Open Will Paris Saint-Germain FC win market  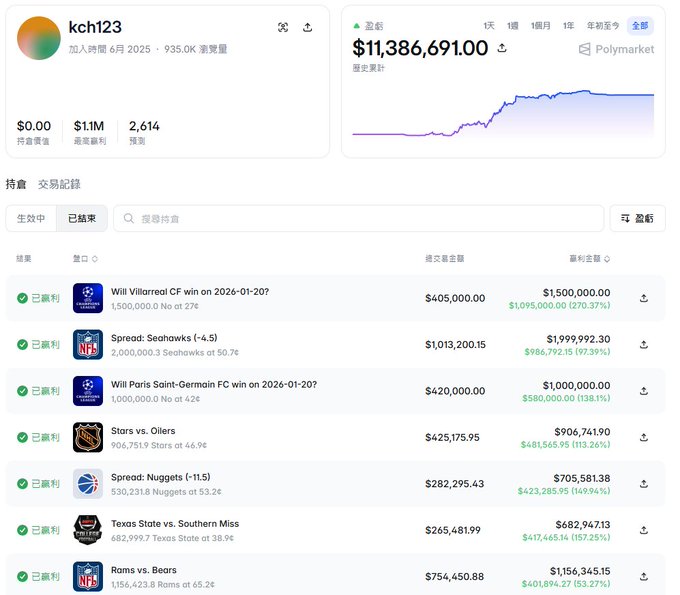click(x=214, y=384)
